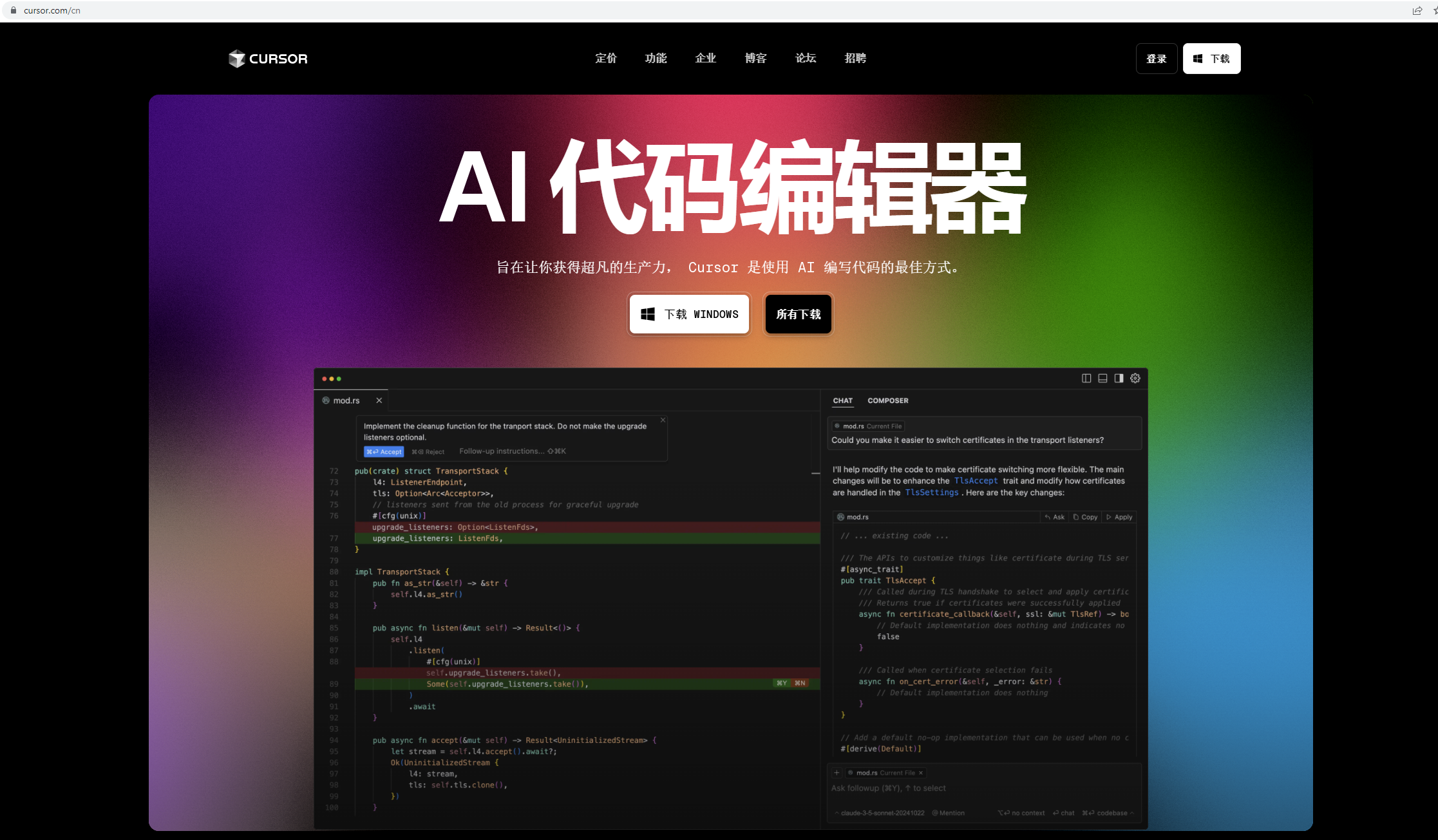Image resolution: width=1438 pixels, height=840 pixels.
Task: Click the '.await' code line
Action: (x=422, y=707)
